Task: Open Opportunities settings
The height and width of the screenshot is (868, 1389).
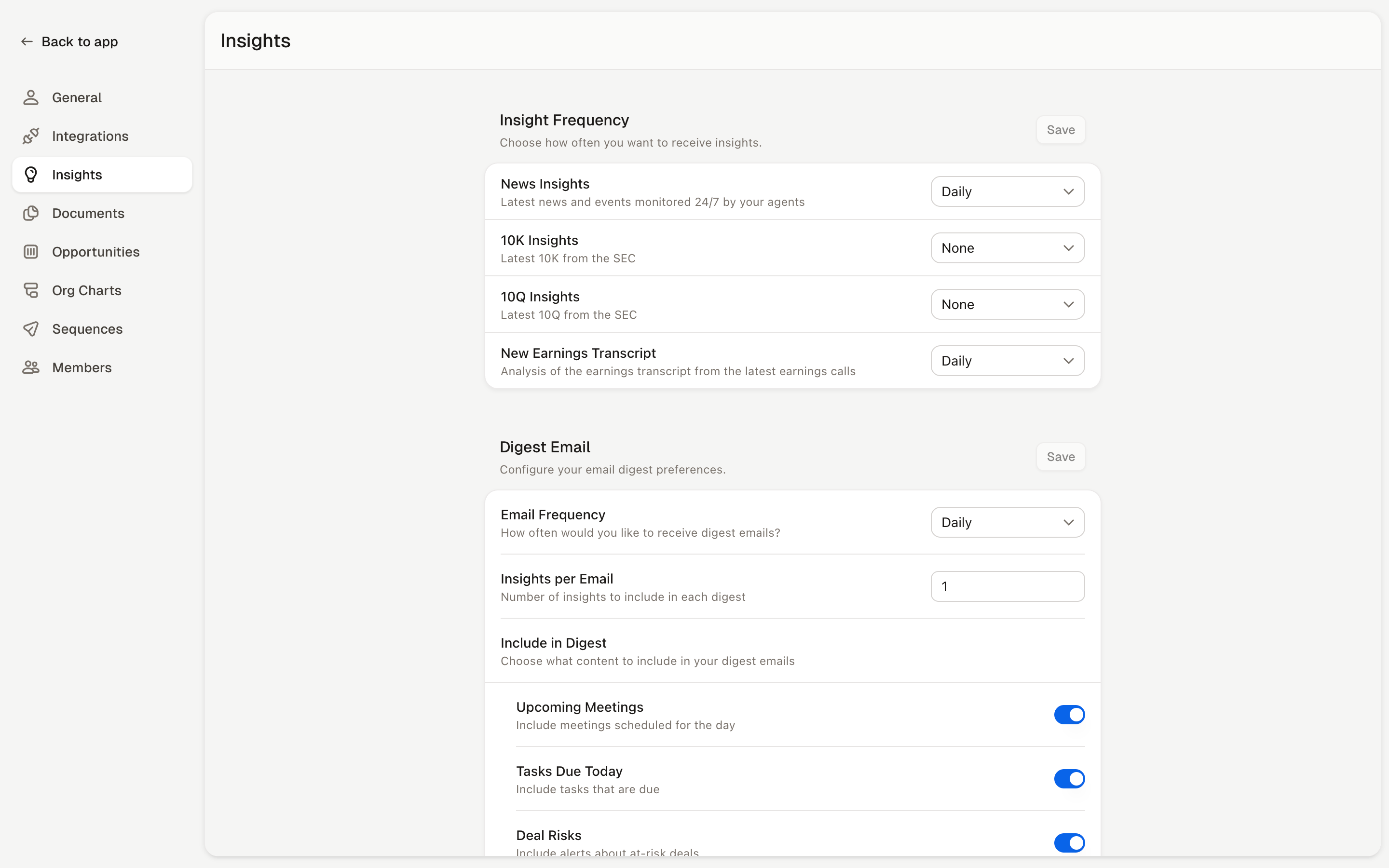Action: [102, 251]
